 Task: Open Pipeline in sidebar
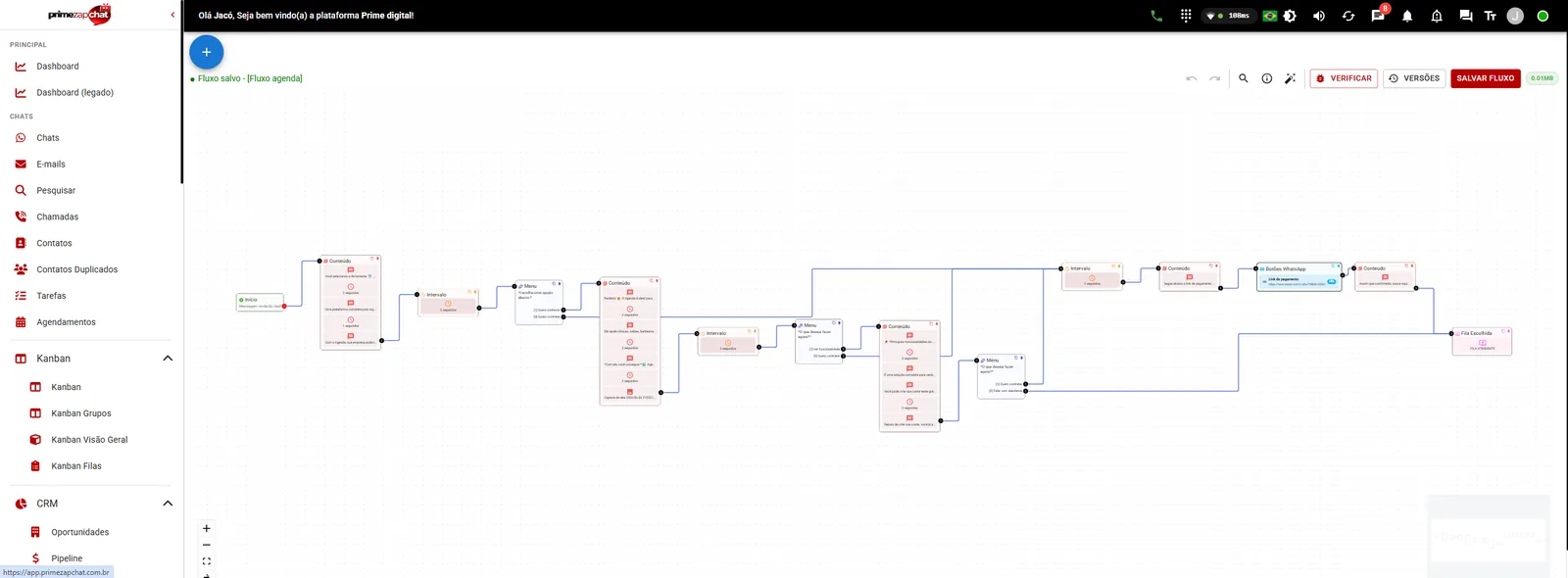point(67,559)
